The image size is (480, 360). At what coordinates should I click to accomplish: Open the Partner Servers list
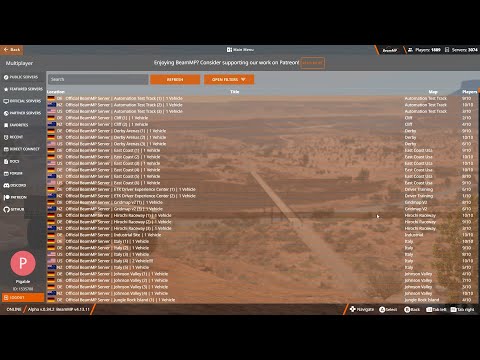coord(22,113)
